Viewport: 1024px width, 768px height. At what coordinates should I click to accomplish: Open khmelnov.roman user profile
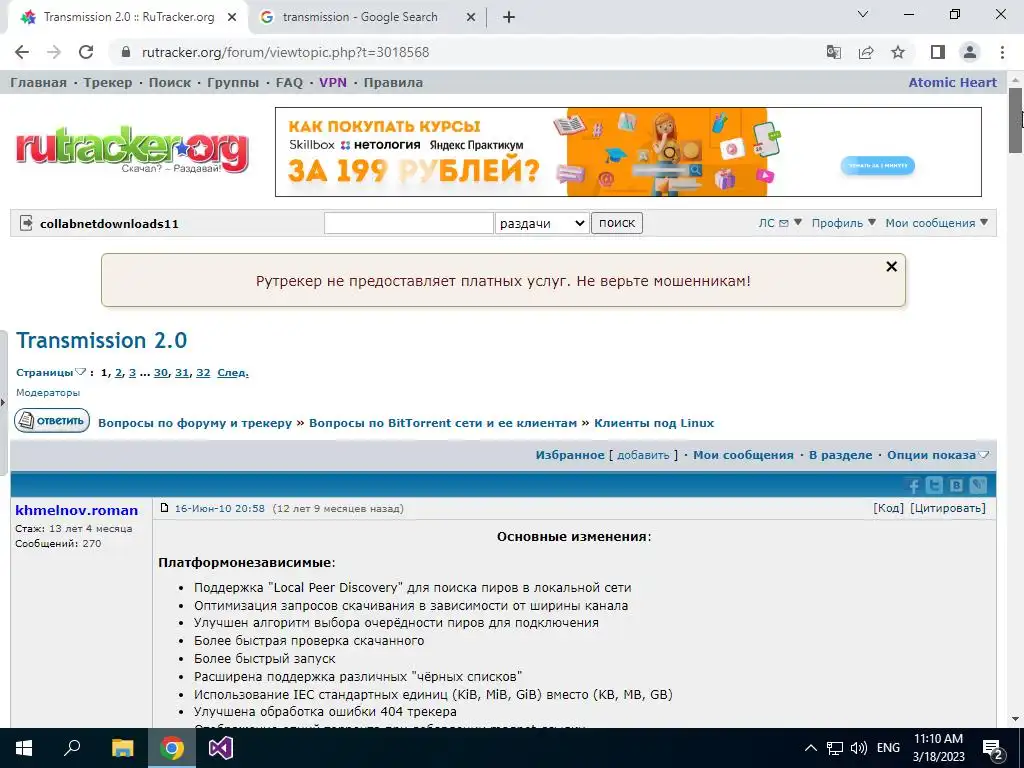pos(76,511)
